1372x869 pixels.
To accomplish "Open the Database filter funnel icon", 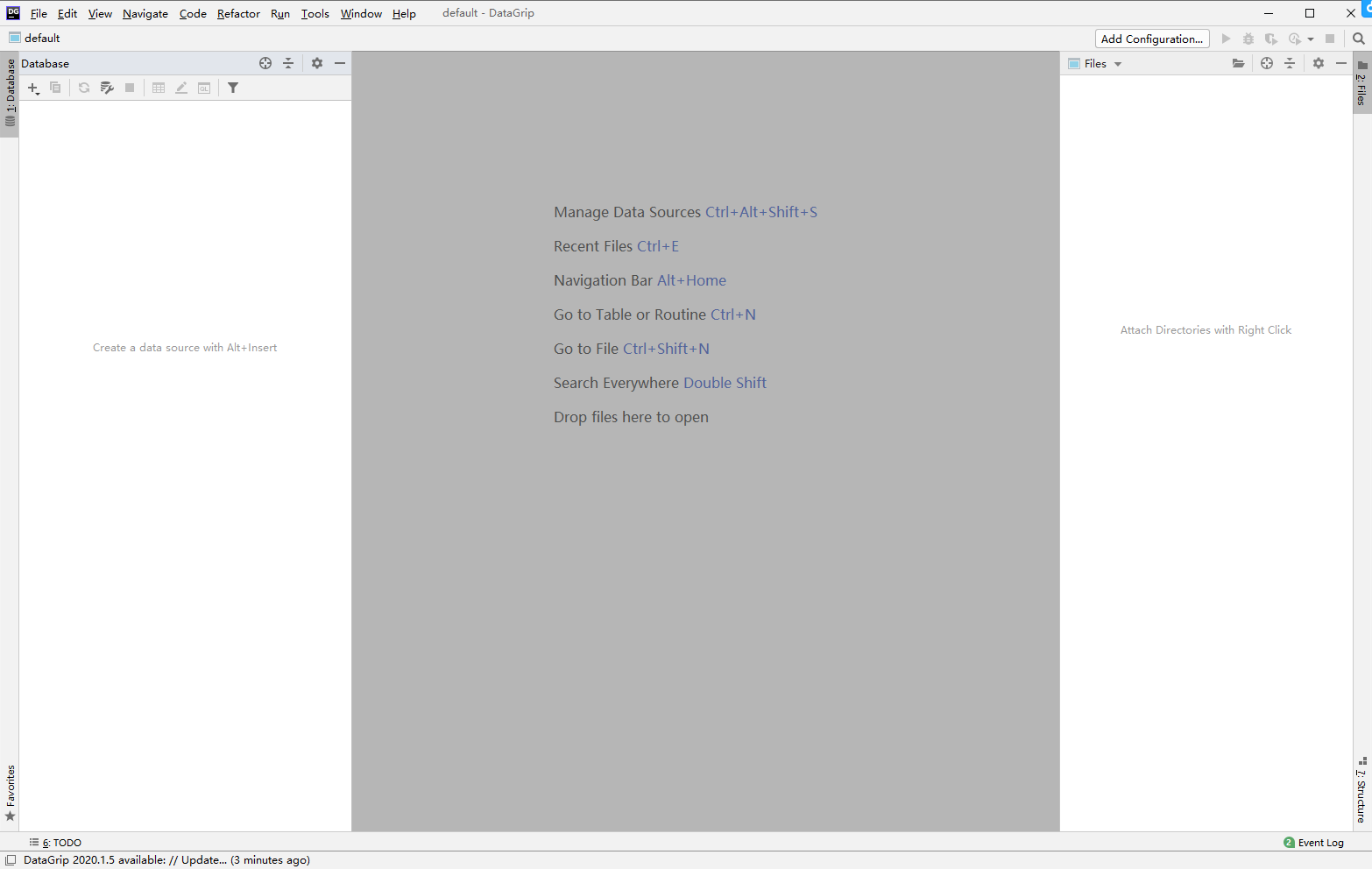I will coord(233,88).
